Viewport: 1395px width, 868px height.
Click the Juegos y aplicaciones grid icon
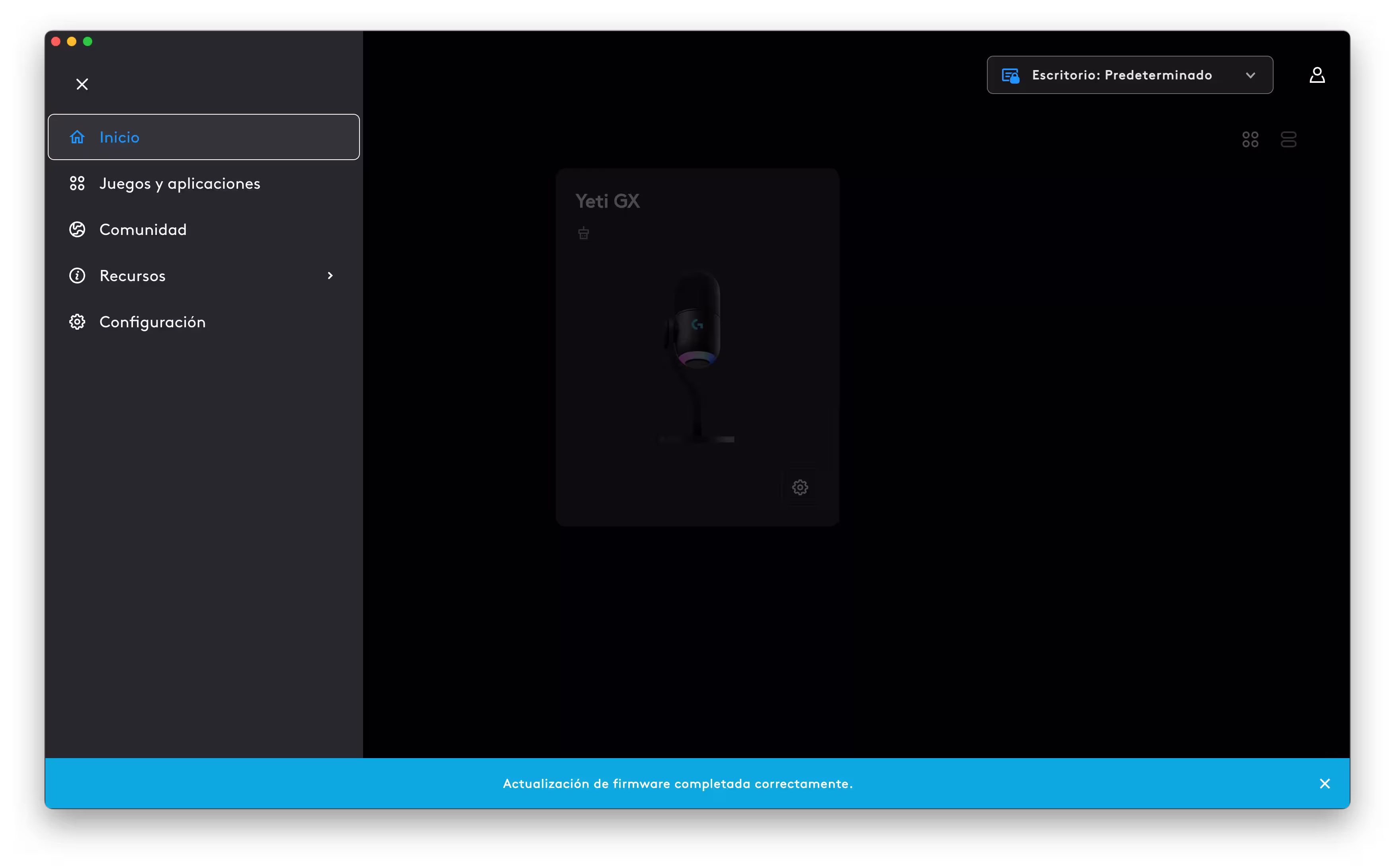(78, 184)
